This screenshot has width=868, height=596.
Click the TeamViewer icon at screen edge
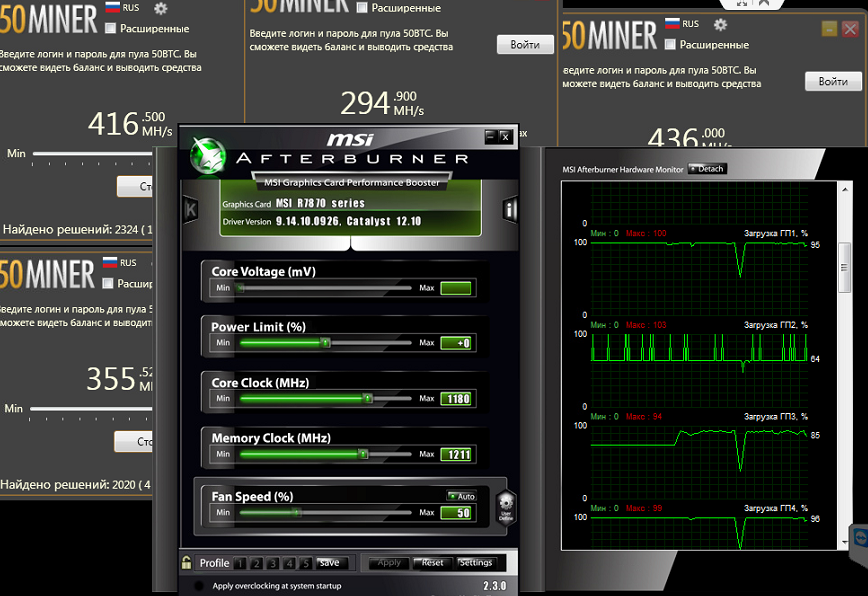coord(860,537)
